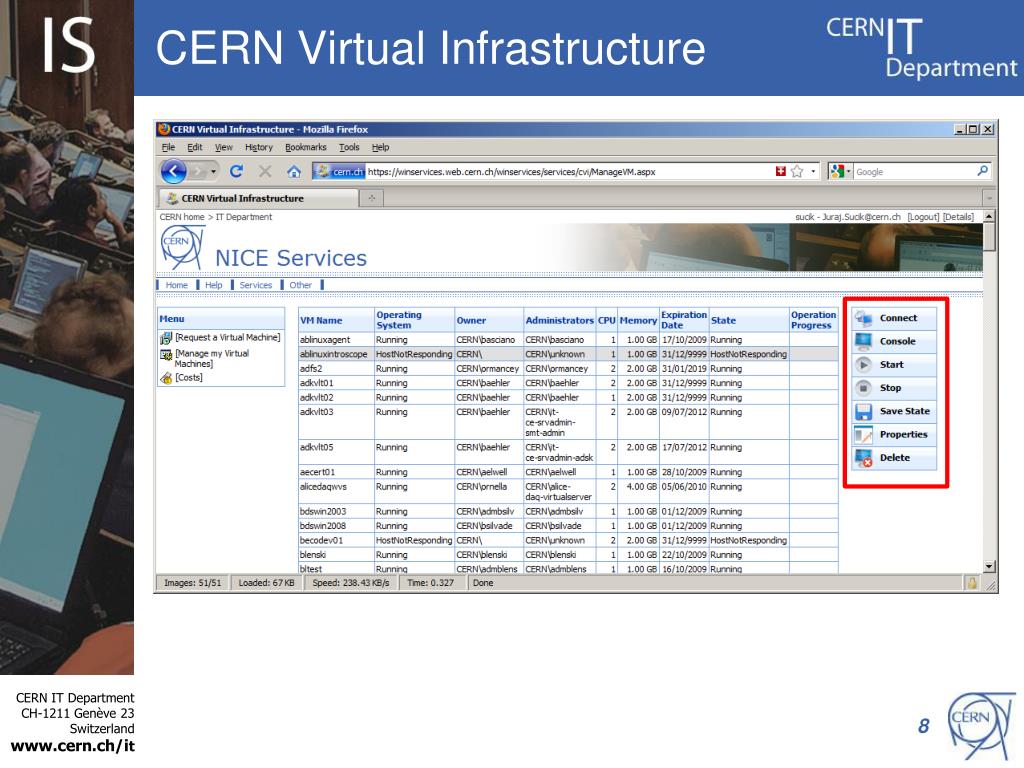1024x768 pixels.
Task: Open the Help menu in menu bar
Action: [x=380, y=148]
